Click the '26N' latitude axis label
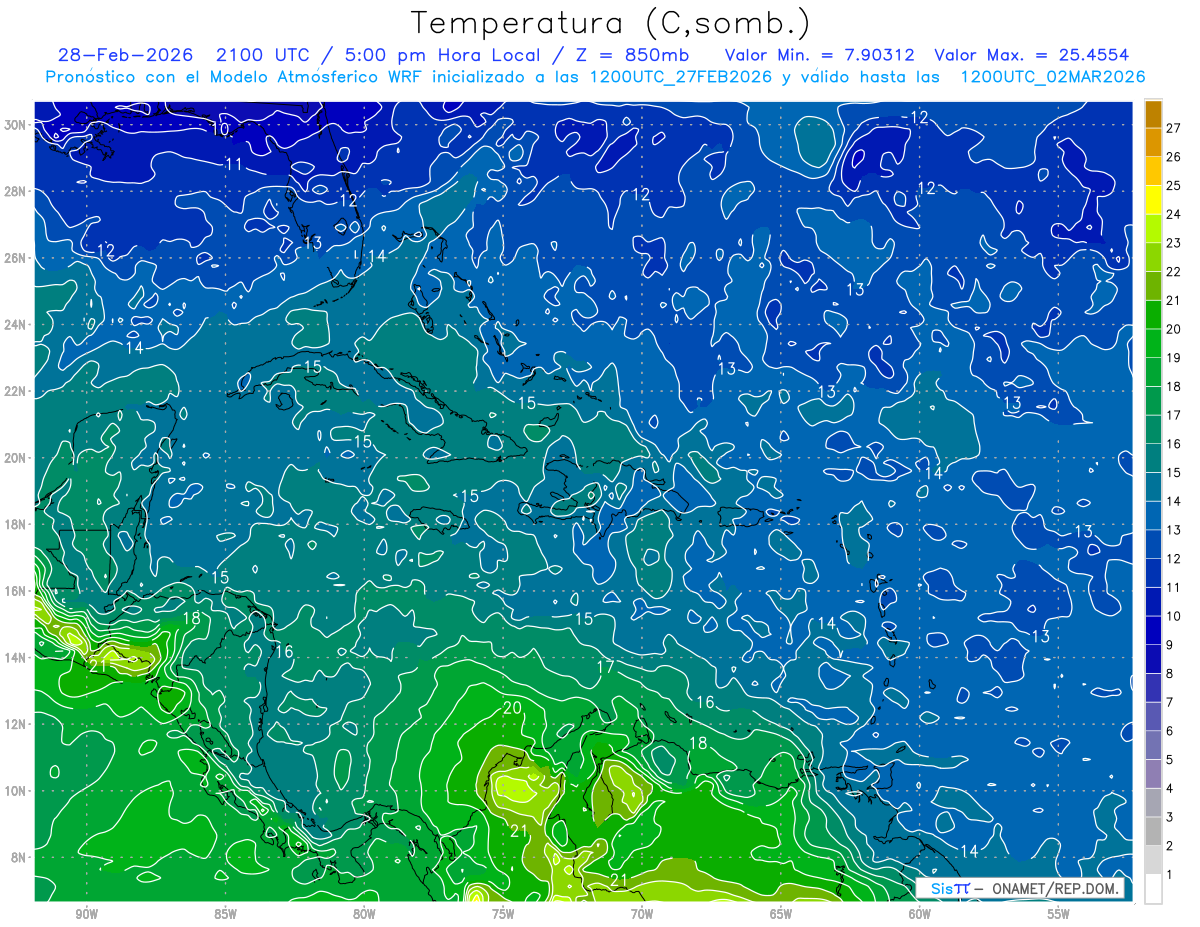Viewport: 1200px width, 927px height. click(16, 258)
